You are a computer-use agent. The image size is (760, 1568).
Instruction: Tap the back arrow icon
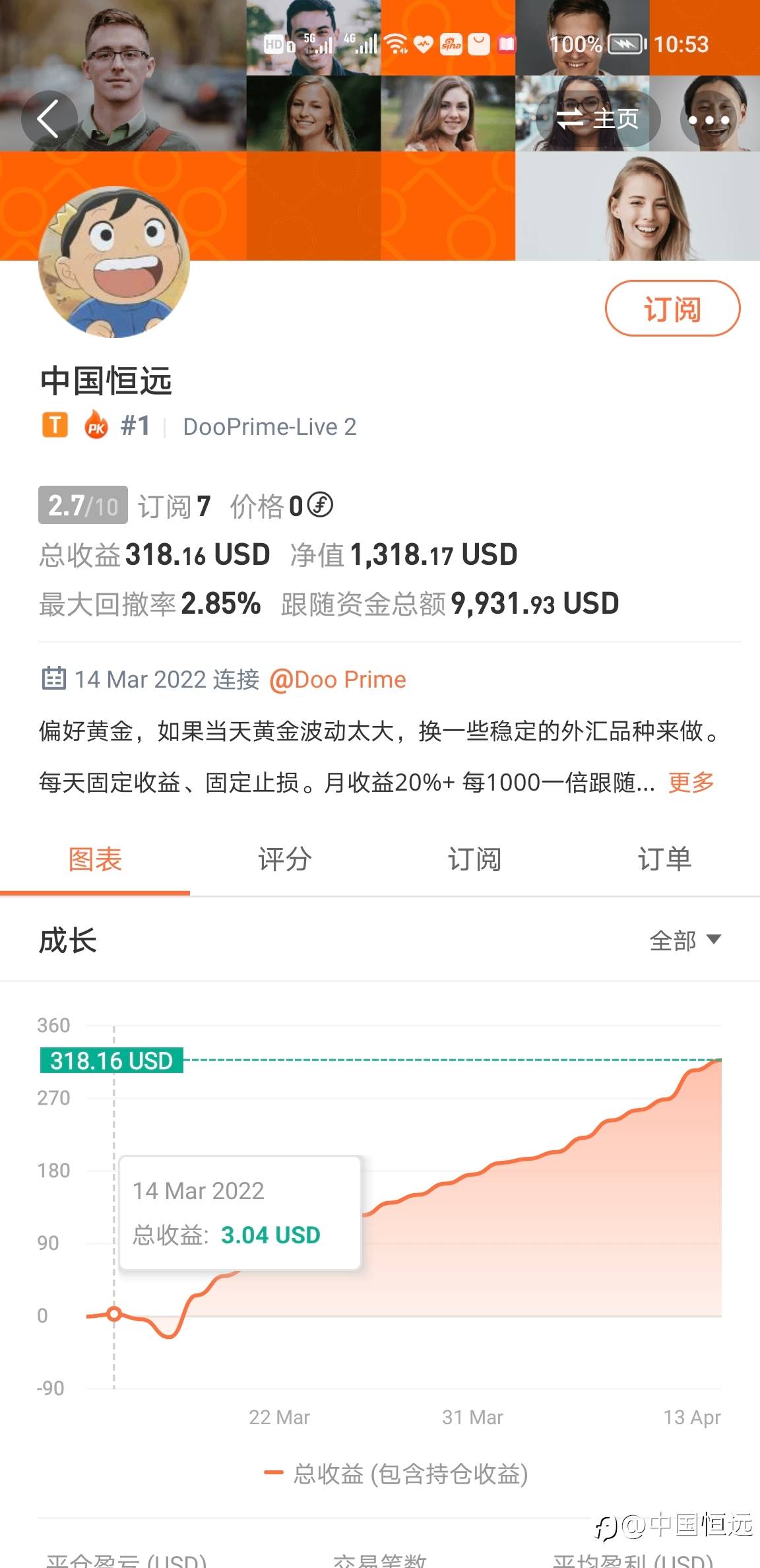(48, 119)
